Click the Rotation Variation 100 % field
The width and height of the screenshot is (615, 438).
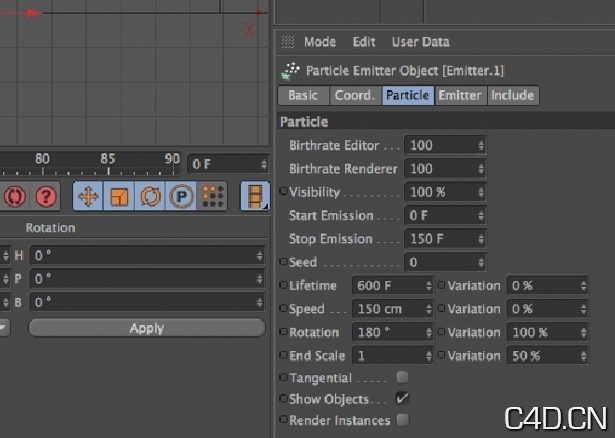click(x=548, y=333)
